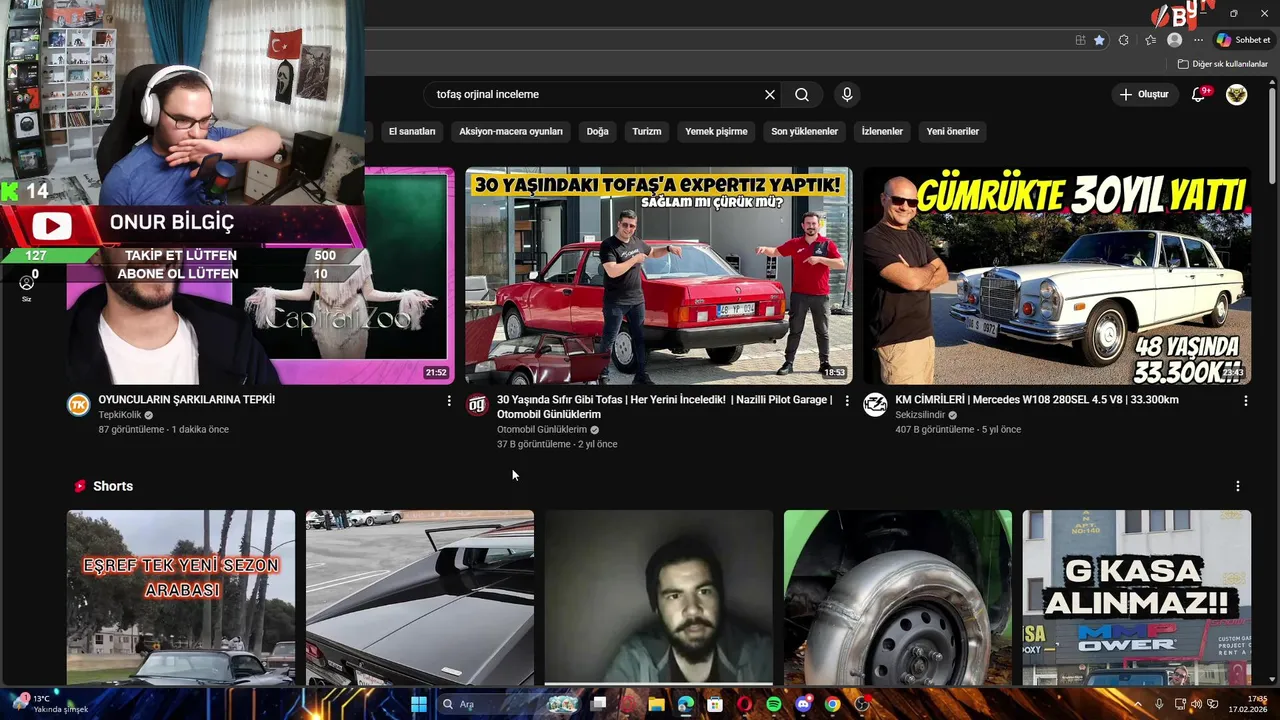Open the dark car roof spoiler short
This screenshot has height=720, width=1280.
[420, 597]
